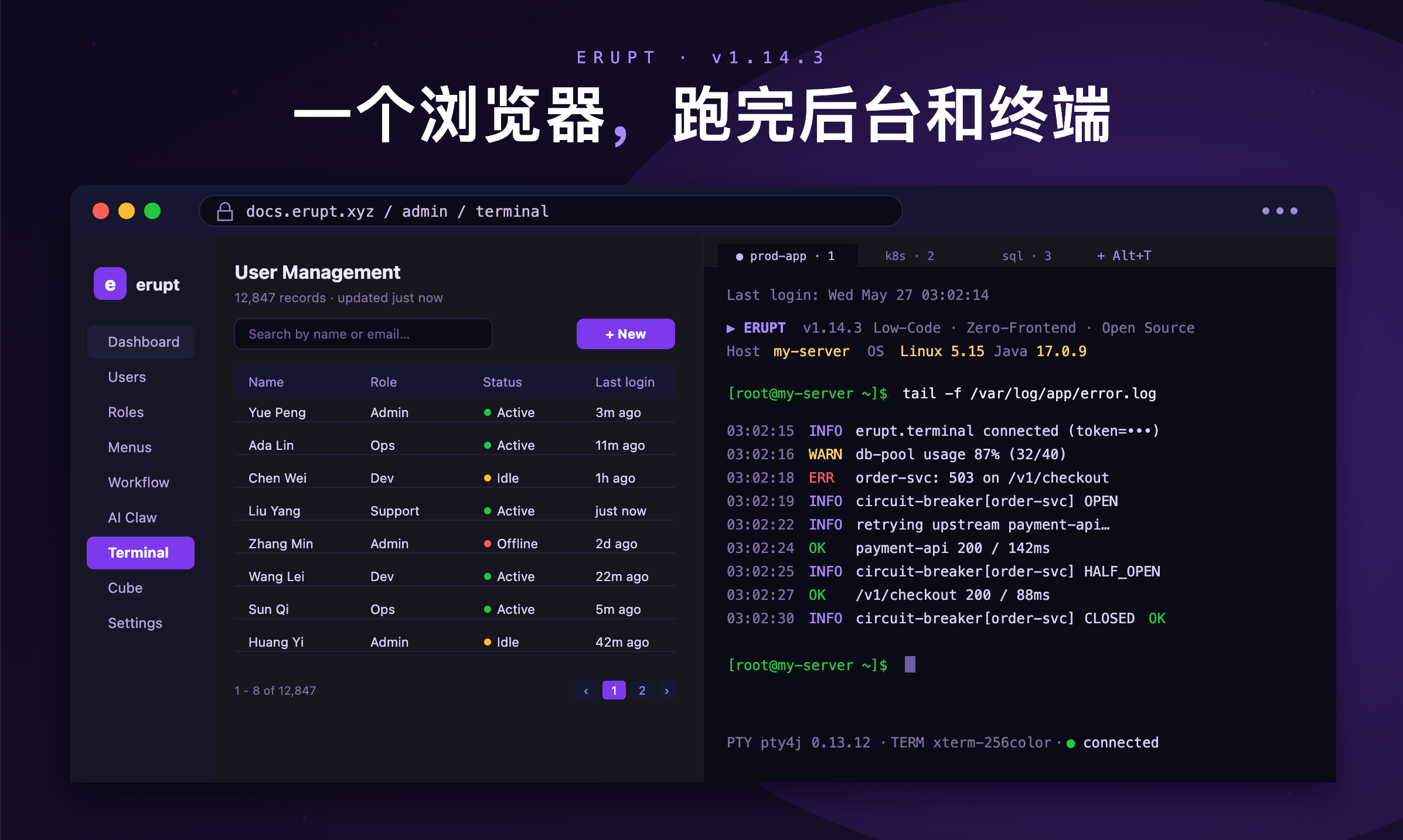Viewport: 1403px width, 840px height.
Task: Click '12,847 records · updated just now' subtitle
Action: tap(339, 298)
